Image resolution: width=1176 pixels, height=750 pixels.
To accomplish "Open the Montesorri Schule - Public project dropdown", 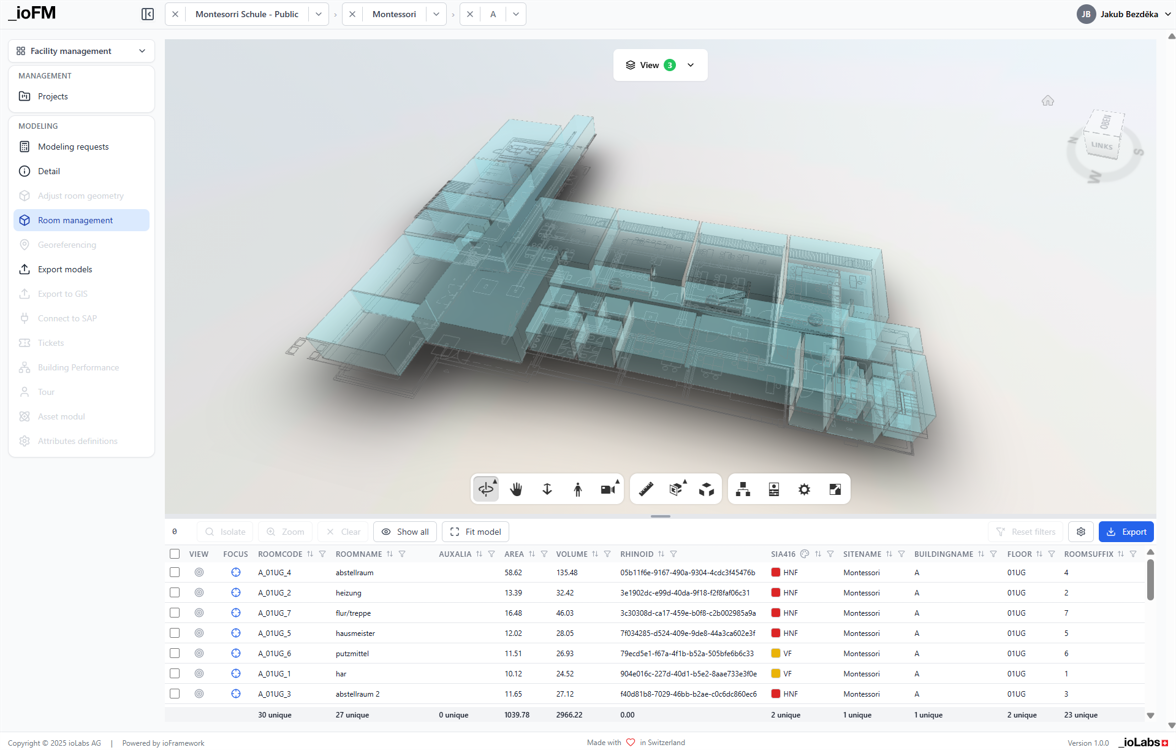I will 318,14.
